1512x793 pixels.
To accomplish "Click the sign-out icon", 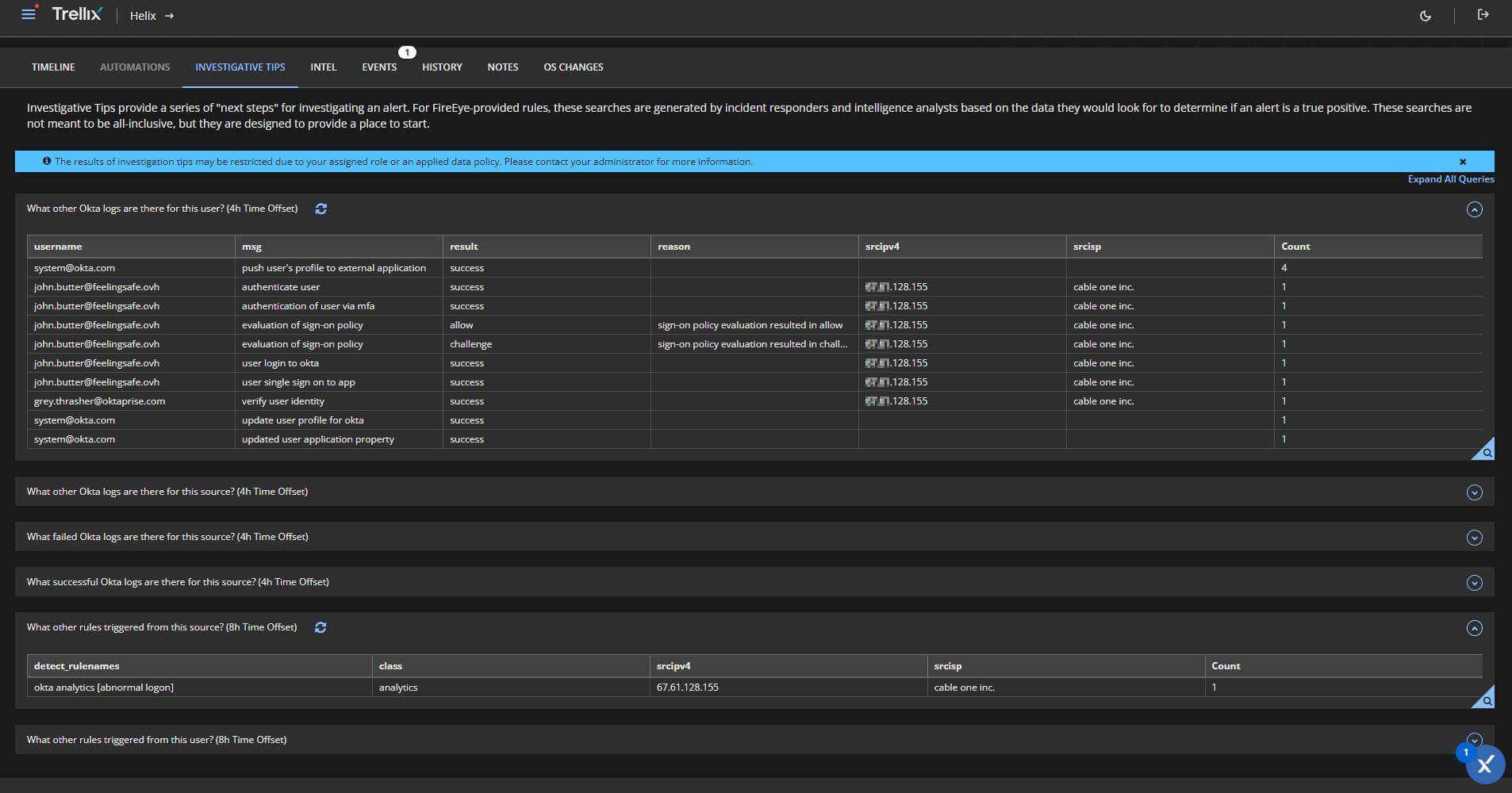I will [x=1483, y=14].
